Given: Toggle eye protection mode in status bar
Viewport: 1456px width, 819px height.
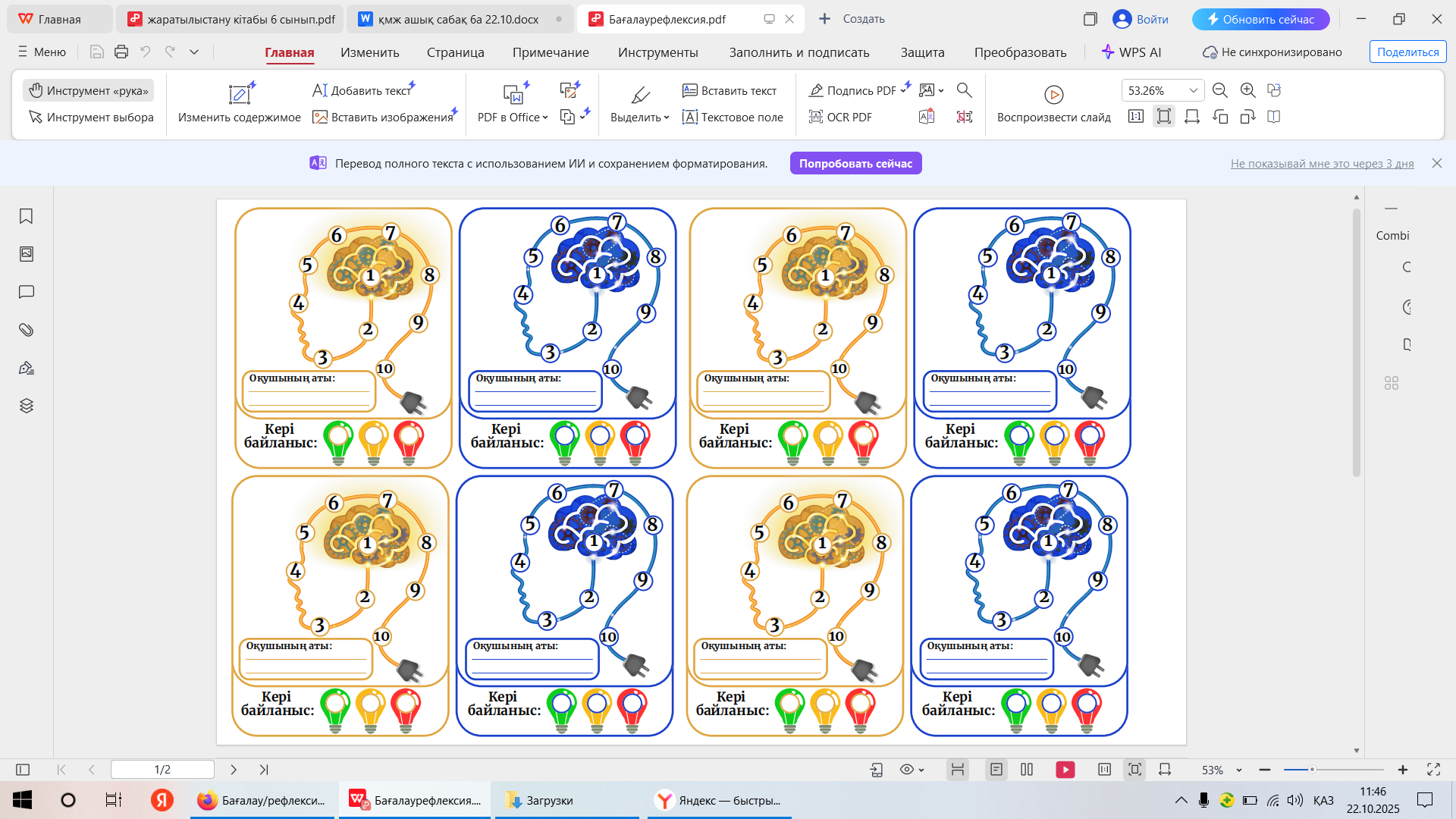Looking at the screenshot, I should pyautogui.click(x=907, y=770).
